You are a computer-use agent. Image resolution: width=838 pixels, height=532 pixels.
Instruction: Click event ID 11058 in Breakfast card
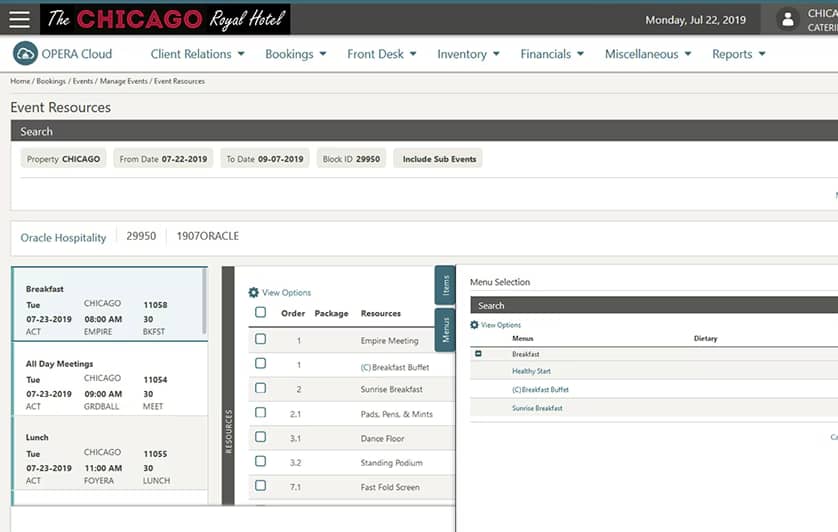pos(155,305)
